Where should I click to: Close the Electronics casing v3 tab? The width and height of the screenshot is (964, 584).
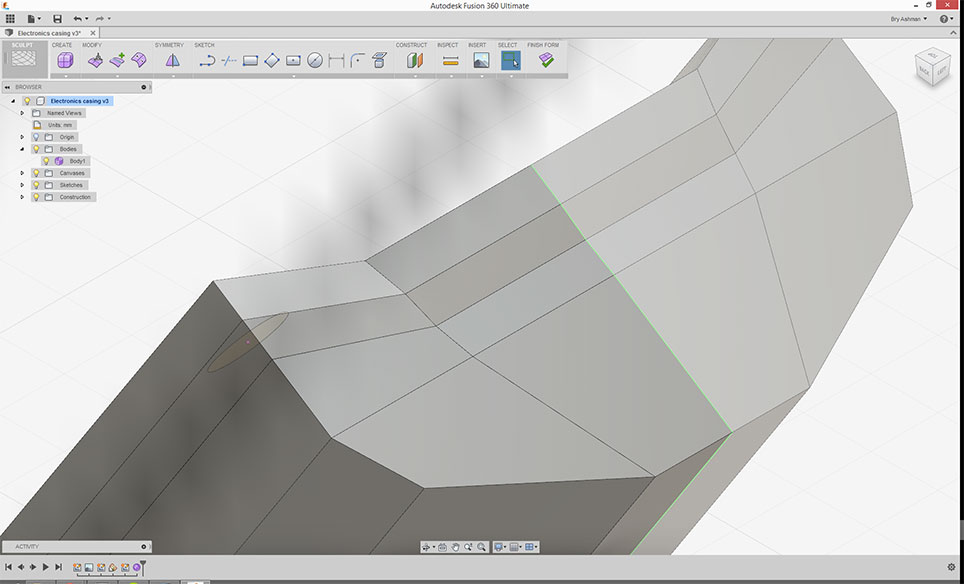[93, 33]
